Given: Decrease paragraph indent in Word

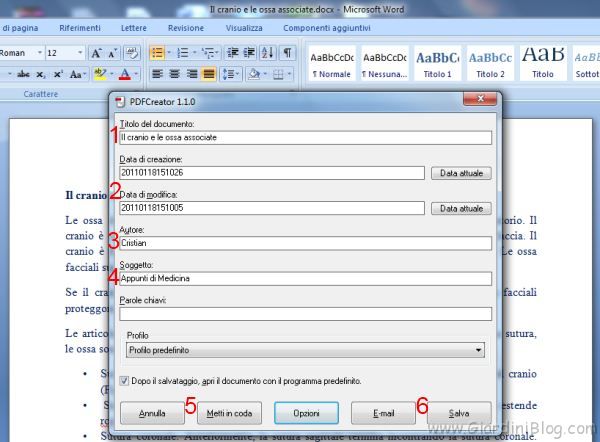Looking at the screenshot, I should 233,53.
